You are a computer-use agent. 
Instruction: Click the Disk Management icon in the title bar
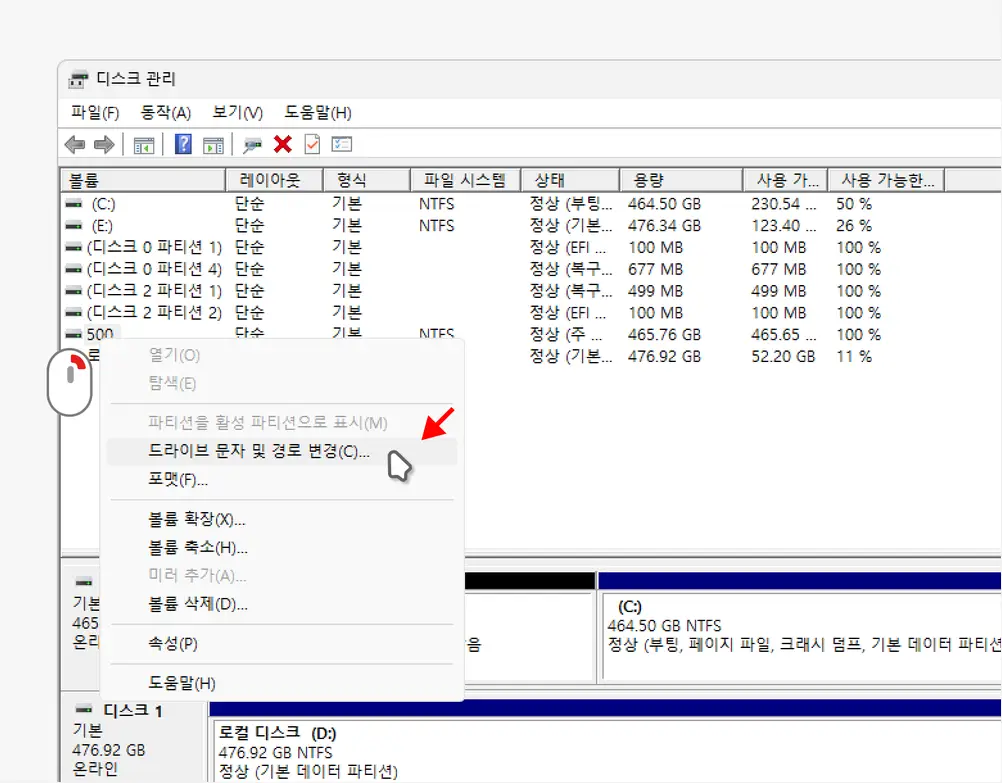click(x=78, y=78)
